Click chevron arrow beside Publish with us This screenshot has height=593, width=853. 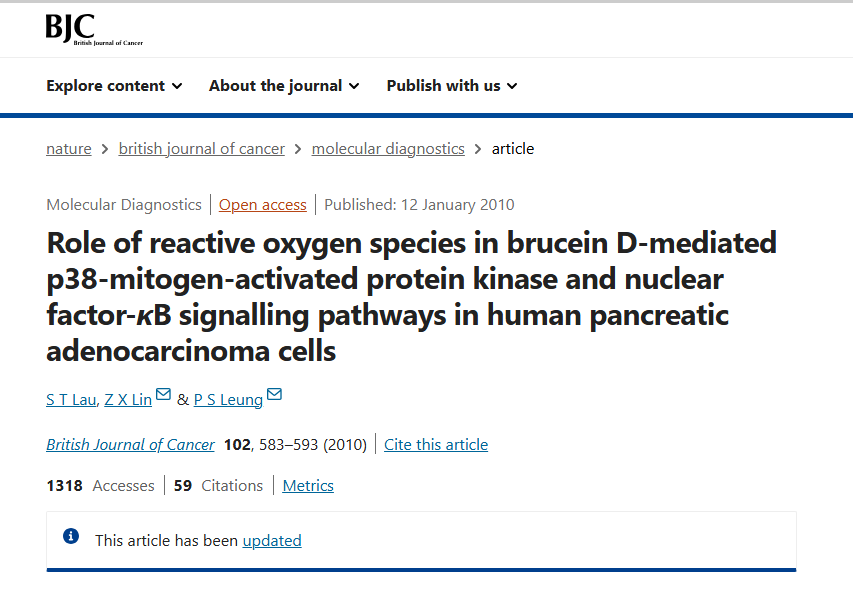pos(512,86)
